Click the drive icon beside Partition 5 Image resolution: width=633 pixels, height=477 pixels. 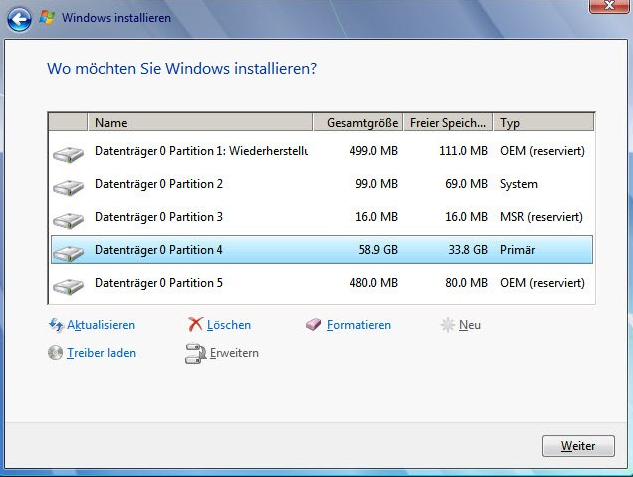[68, 286]
